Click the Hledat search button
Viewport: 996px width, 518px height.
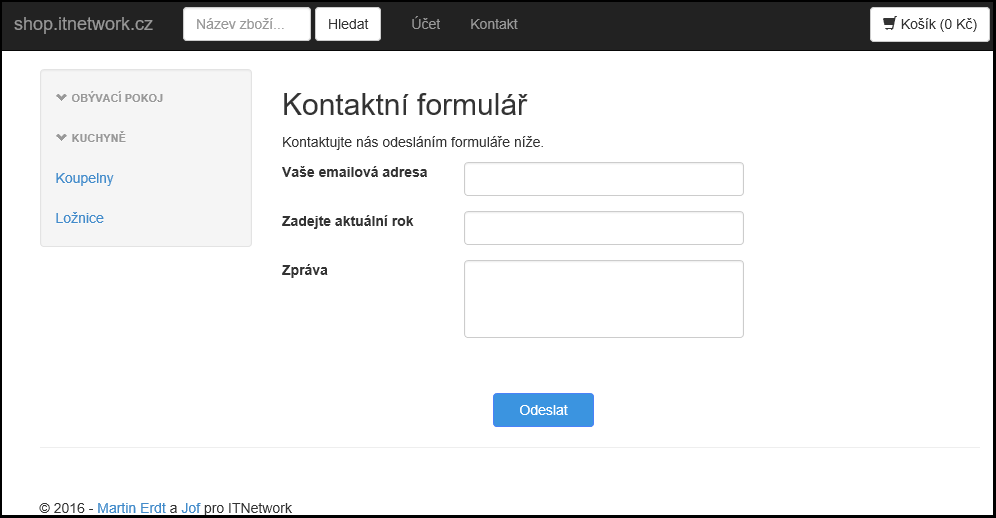348,24
